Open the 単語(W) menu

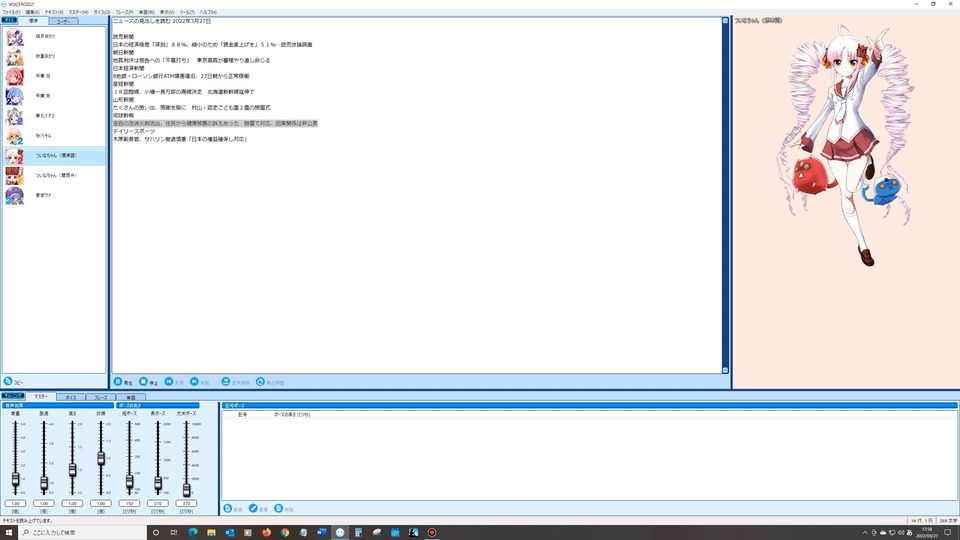(x=147, y=12)
